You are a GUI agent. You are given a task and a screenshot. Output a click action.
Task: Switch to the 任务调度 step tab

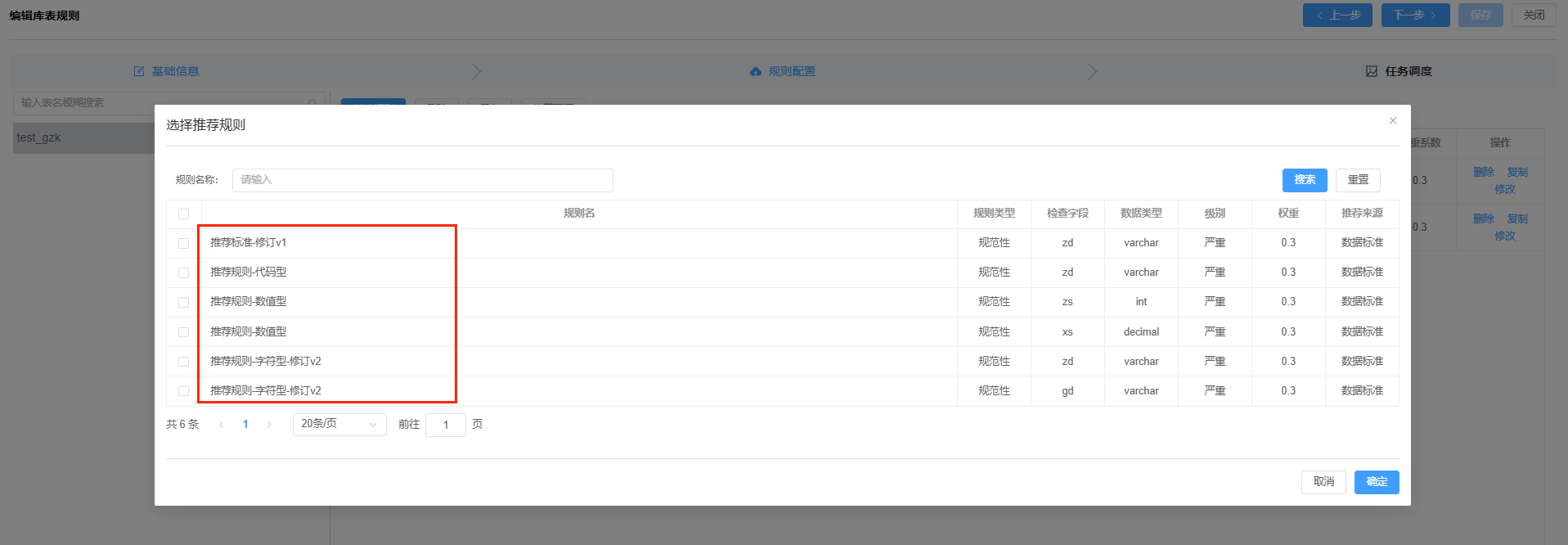[x=1408, y=72]
